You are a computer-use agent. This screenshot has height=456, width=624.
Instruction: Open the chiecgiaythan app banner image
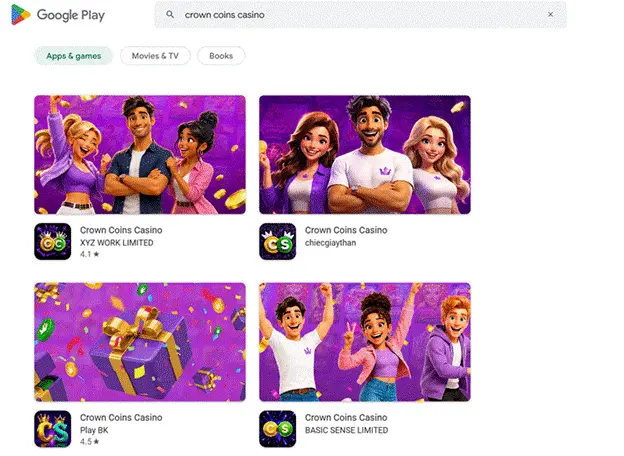pos(365,154)
